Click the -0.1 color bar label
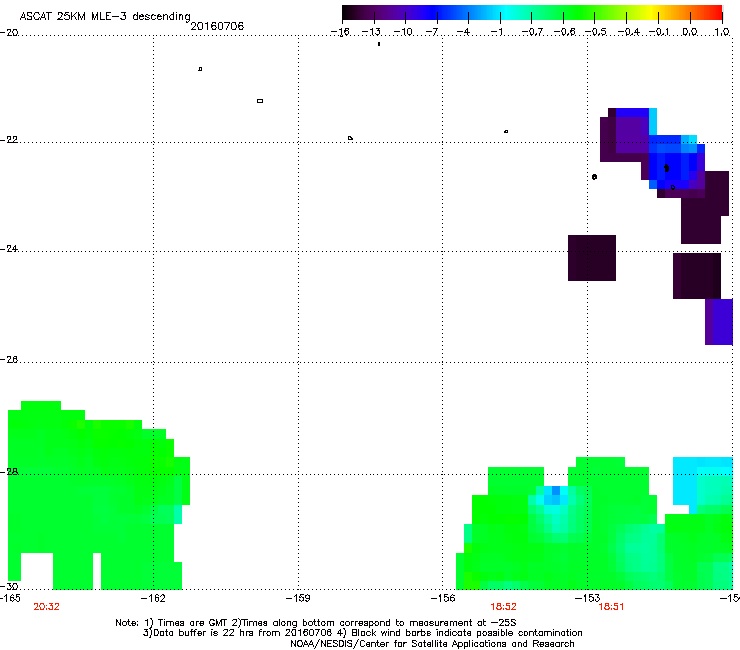This screenshot has width=740, height=650. (x=659, y=32)
